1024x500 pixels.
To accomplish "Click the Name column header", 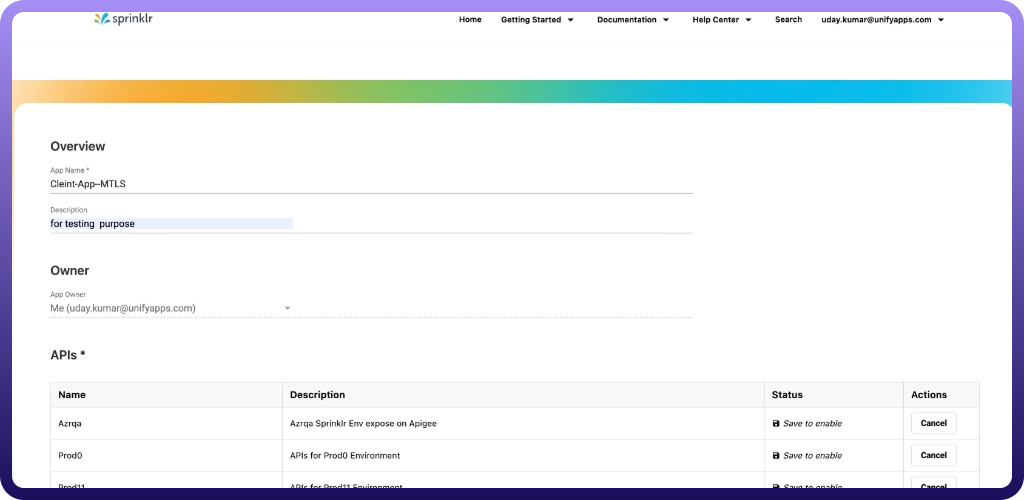I will click(x=72, y=395).
